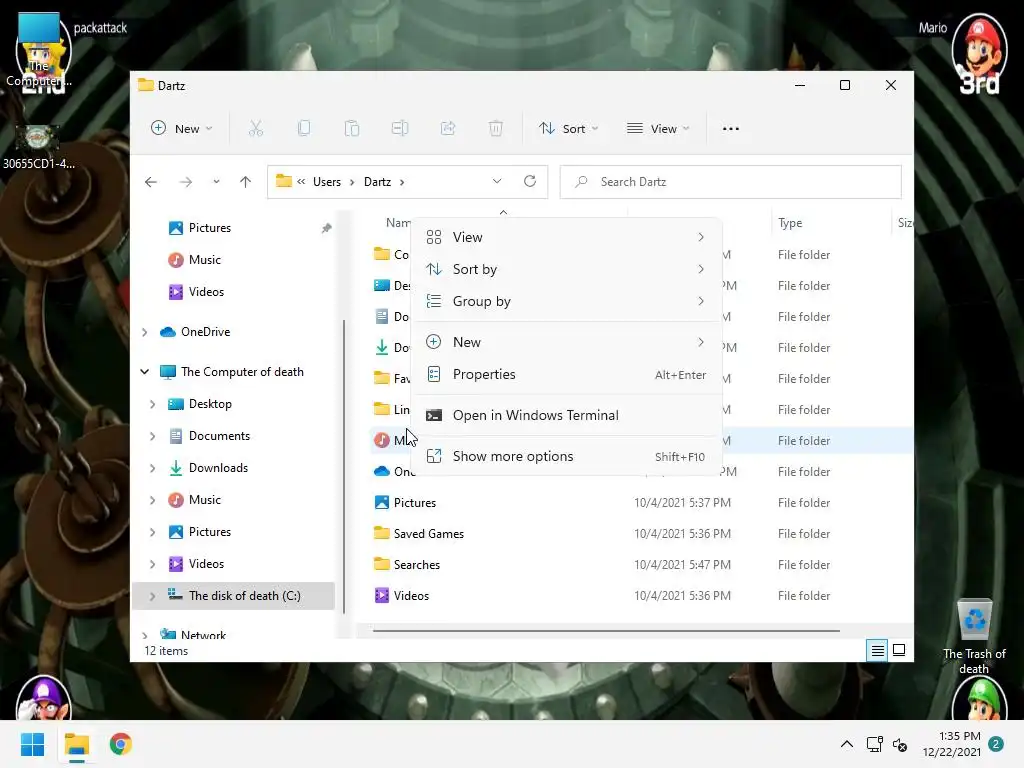
Task: Collapse The Computer of death tree node
Action: click(145, 372)
